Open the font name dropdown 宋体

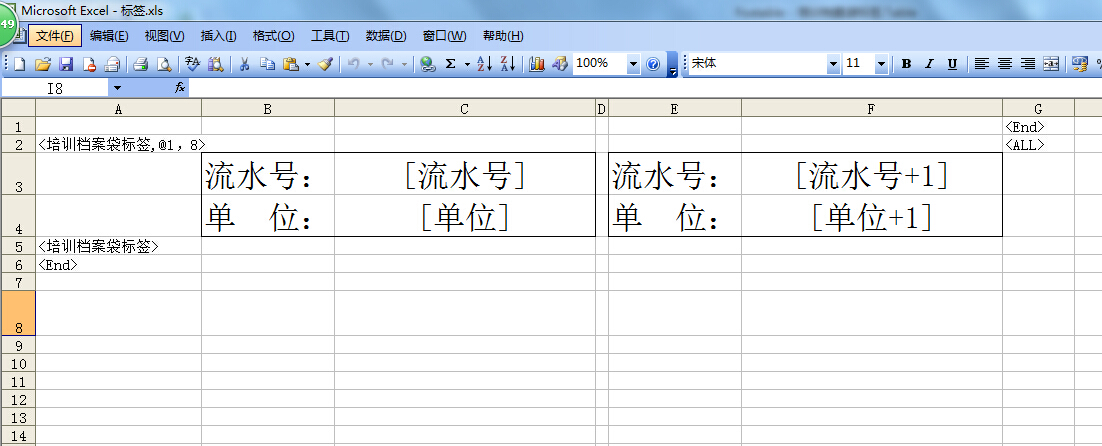[833, 64]
